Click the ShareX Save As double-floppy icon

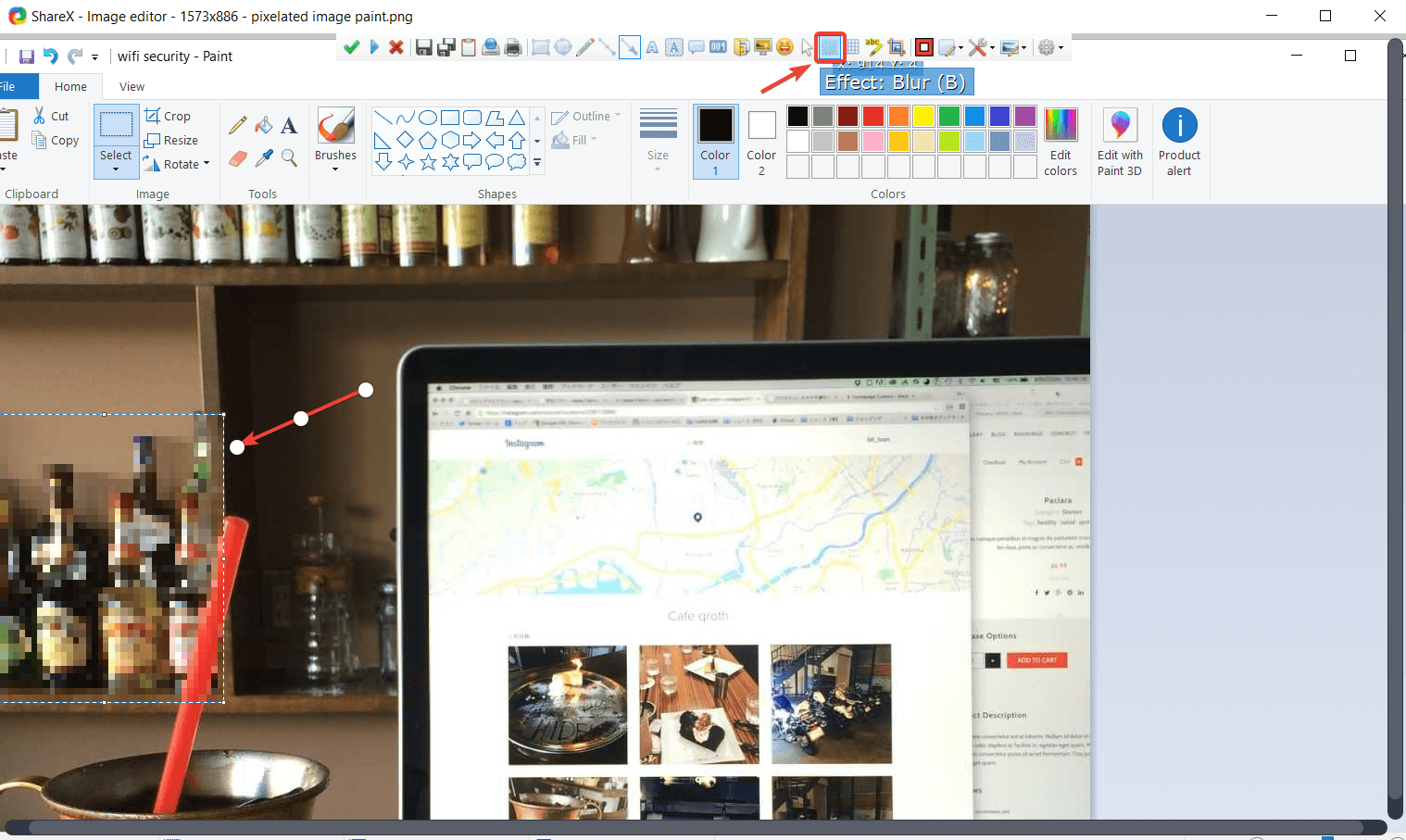(x=446, y=47)
